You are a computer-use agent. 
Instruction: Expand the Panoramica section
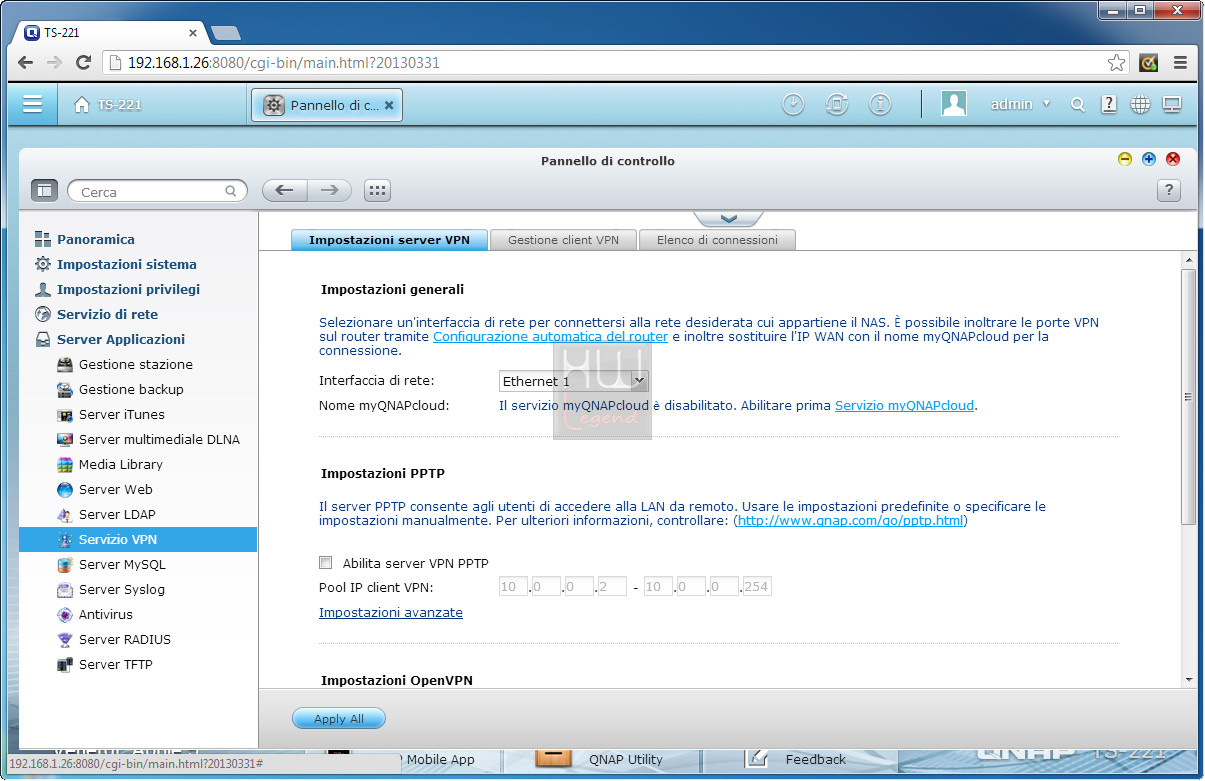[95, 240]
